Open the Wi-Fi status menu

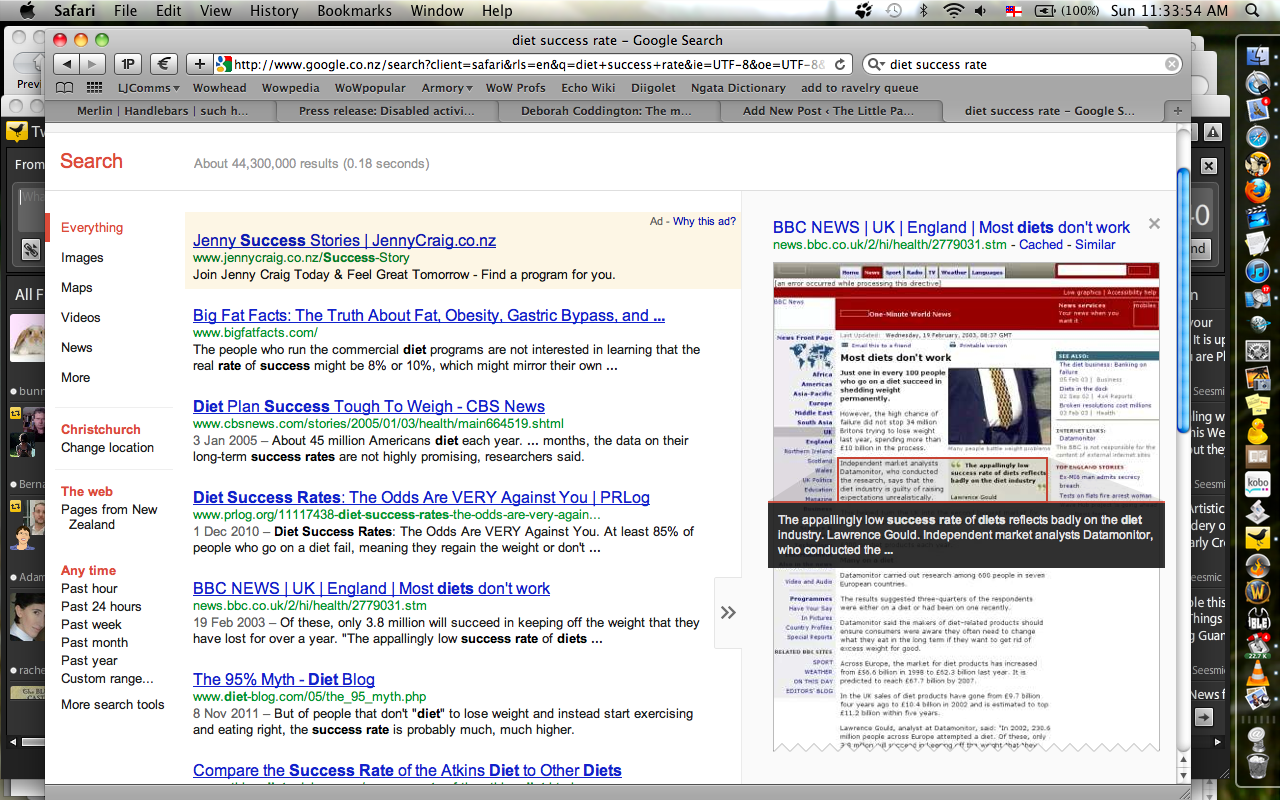click(953, 11)
